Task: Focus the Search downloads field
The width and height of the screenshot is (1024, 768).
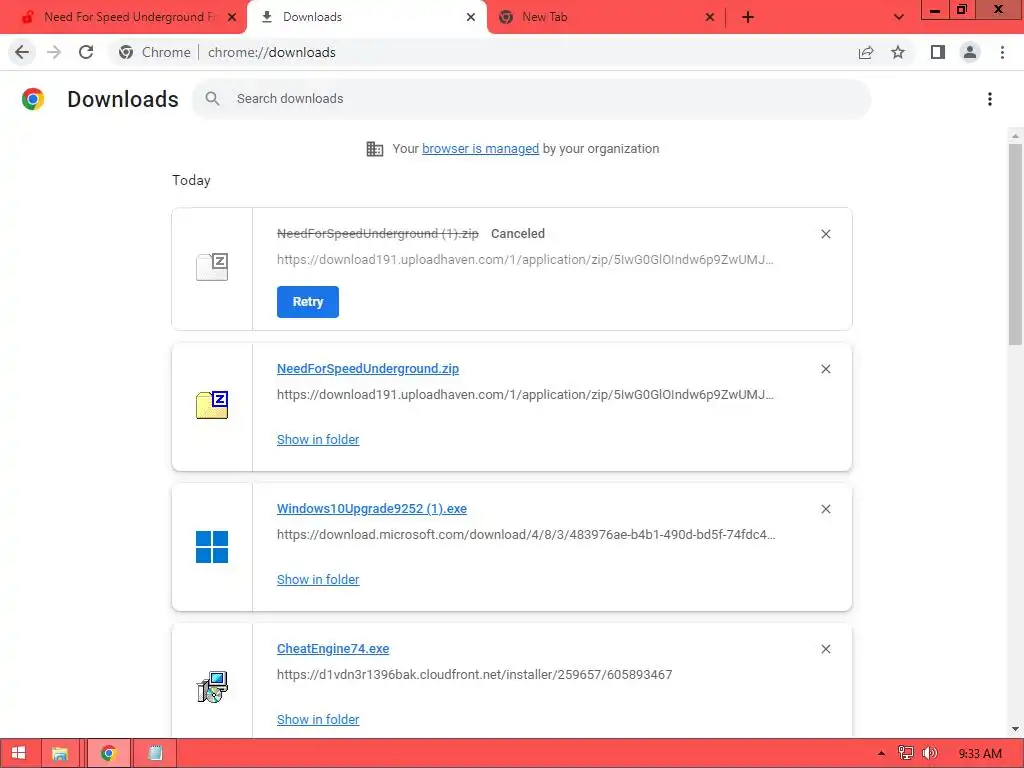Action: [532, 99]
